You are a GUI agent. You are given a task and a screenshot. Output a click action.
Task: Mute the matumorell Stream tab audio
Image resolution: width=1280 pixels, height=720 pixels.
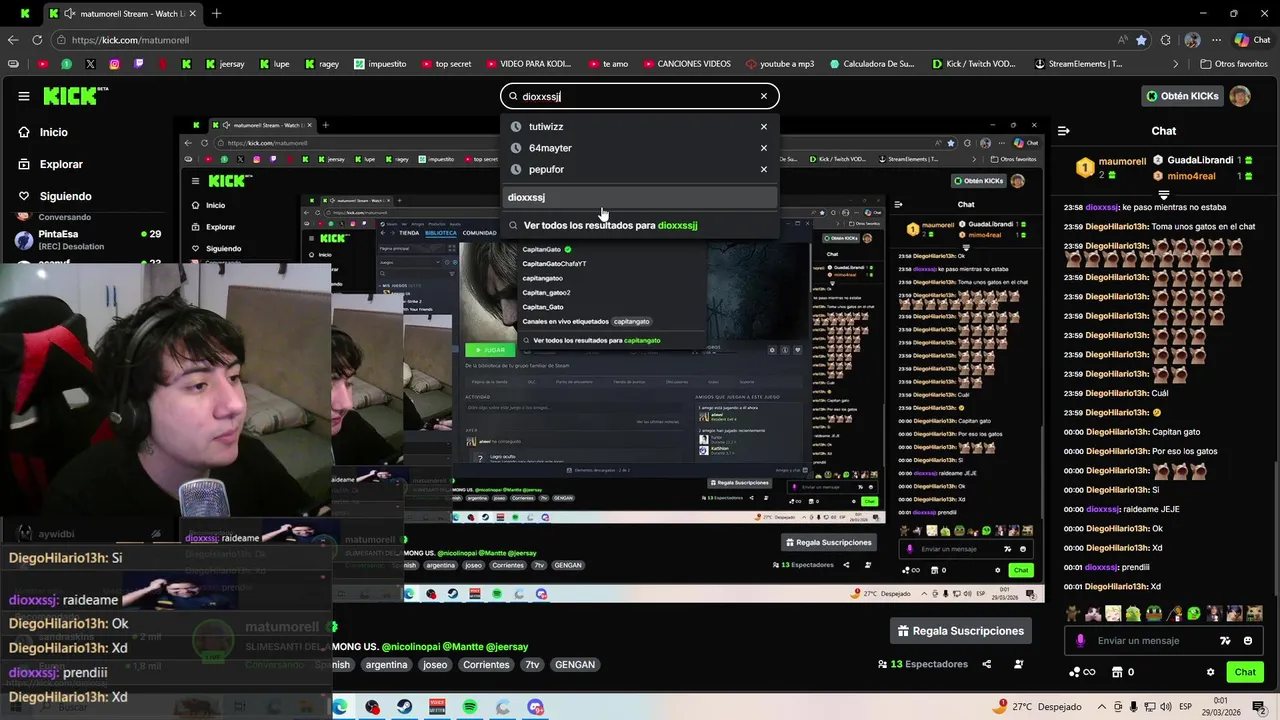(x=68, y=14)
